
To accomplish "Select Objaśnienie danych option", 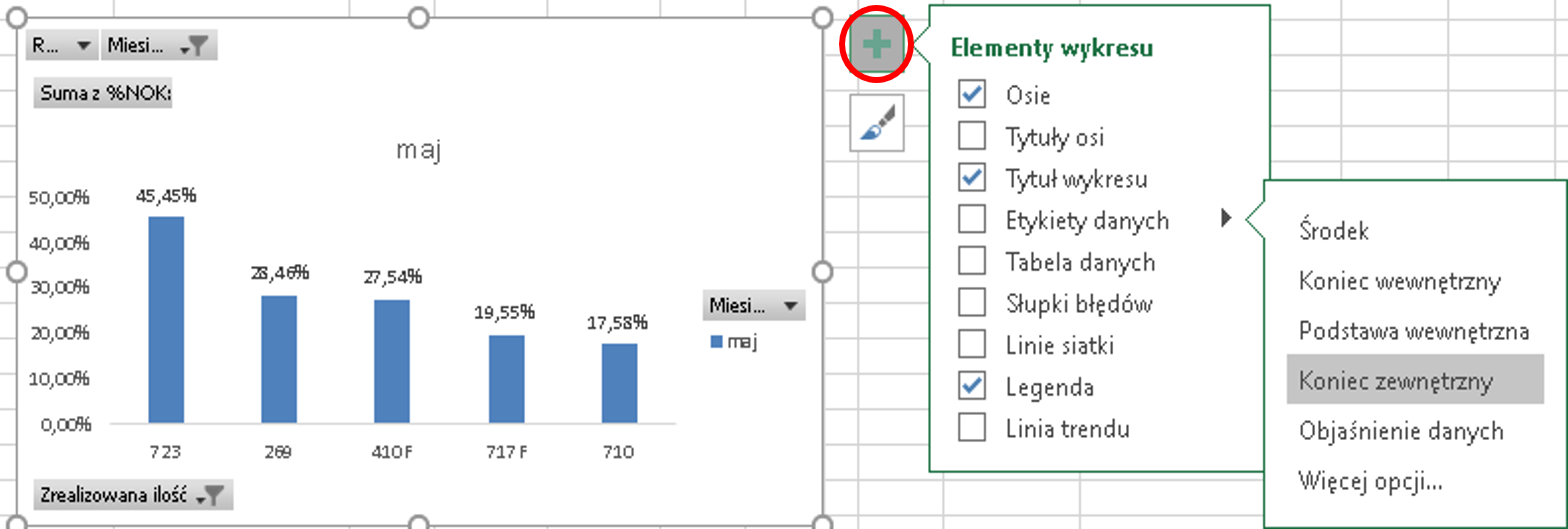I will 1401,432.
